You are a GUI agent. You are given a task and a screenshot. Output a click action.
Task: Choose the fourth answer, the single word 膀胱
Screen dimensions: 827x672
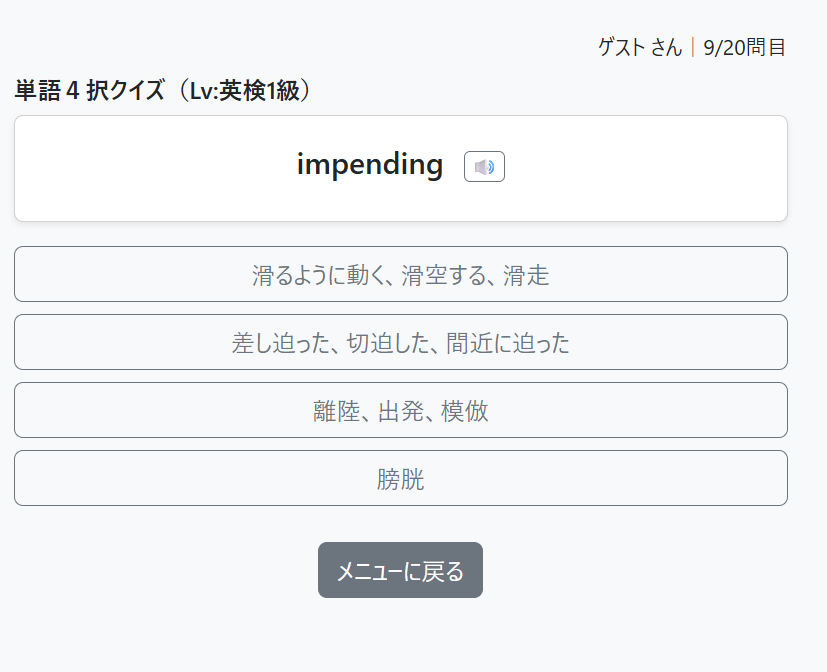[x=401, y=478]
